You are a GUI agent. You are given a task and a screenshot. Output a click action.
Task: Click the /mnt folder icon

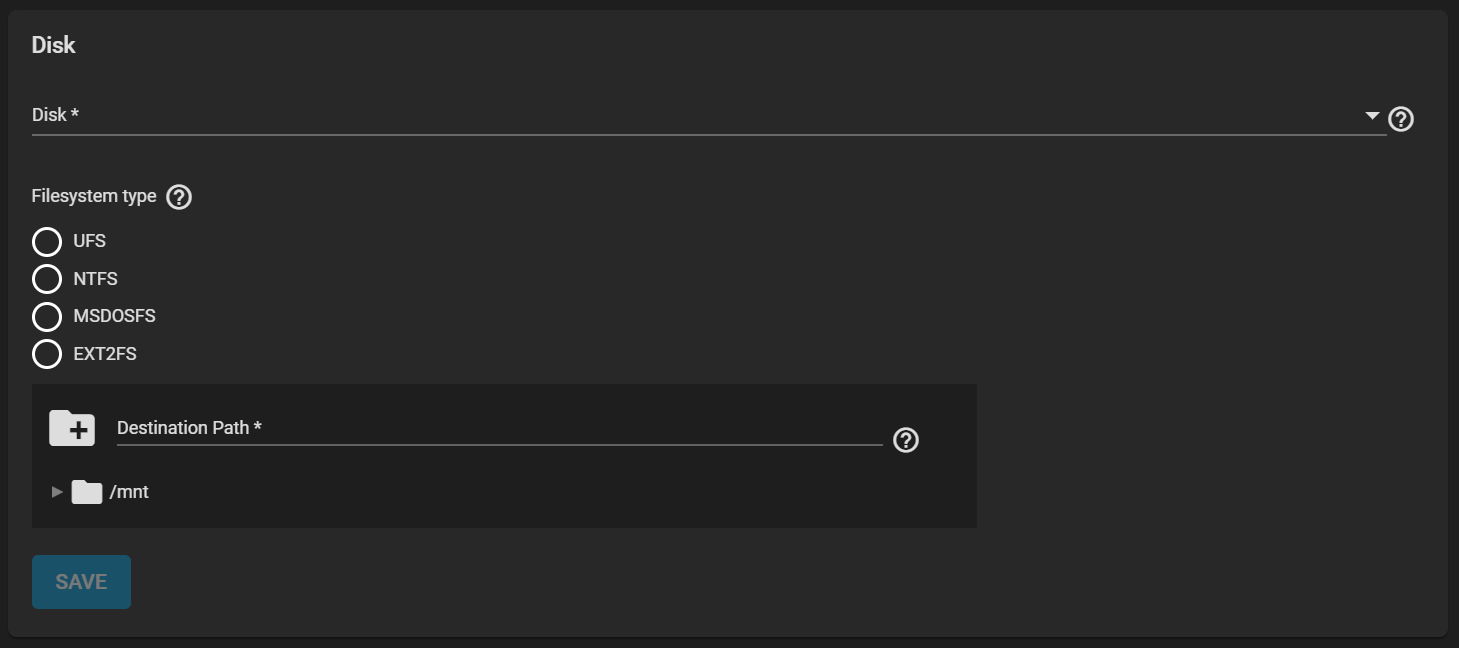click(87, 492)
